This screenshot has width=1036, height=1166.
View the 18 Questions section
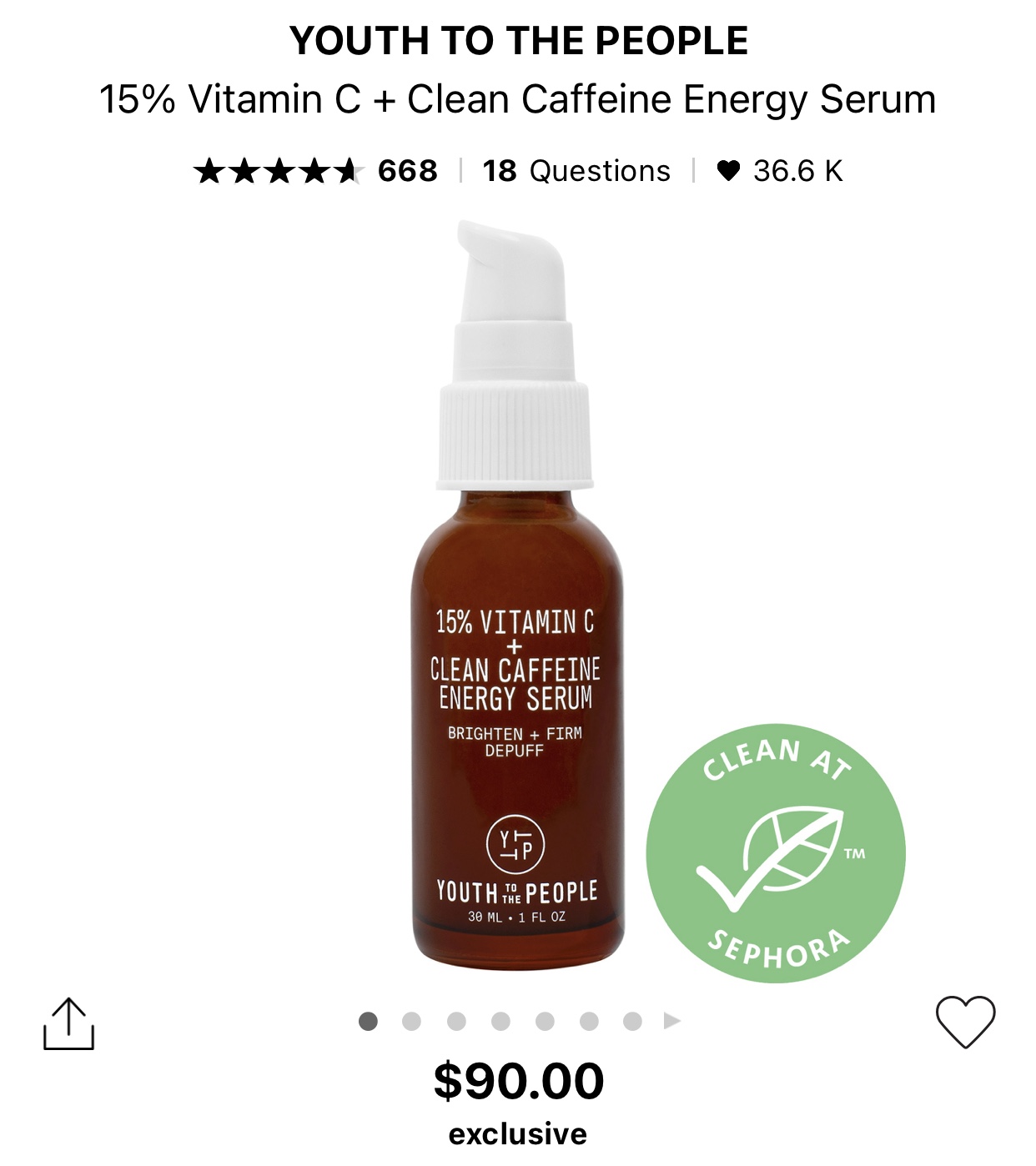576,171
